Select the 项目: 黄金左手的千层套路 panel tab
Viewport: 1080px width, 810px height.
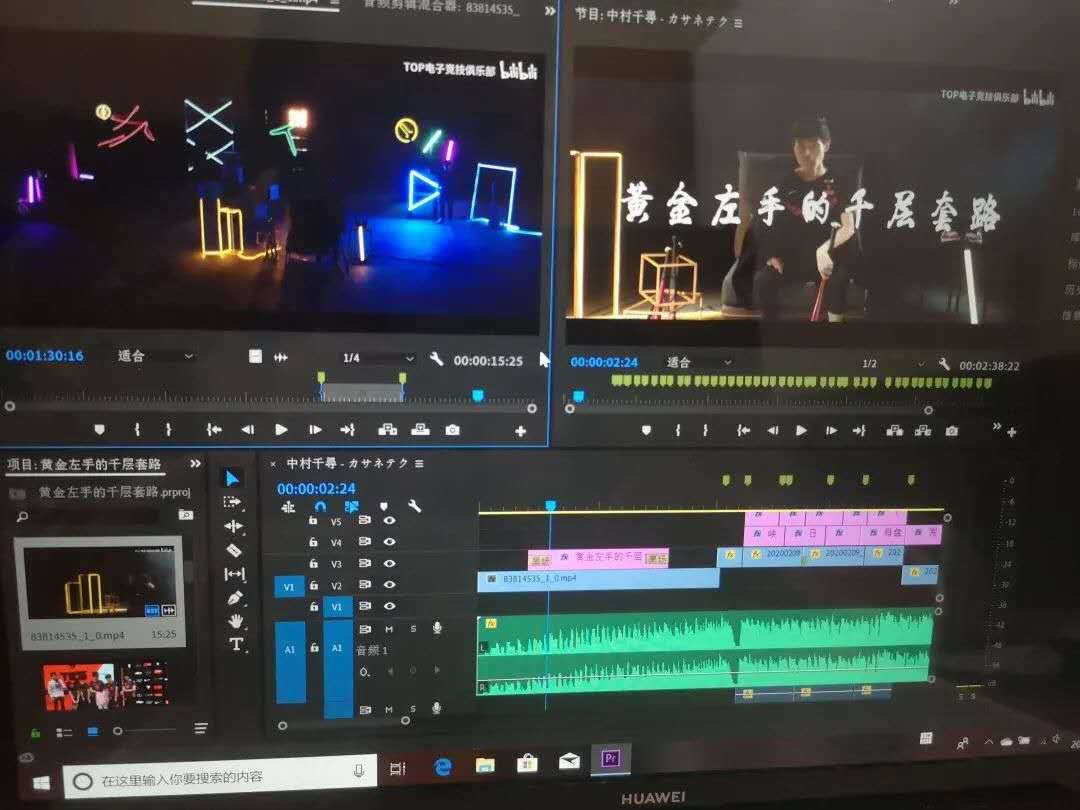coord(84,465)
